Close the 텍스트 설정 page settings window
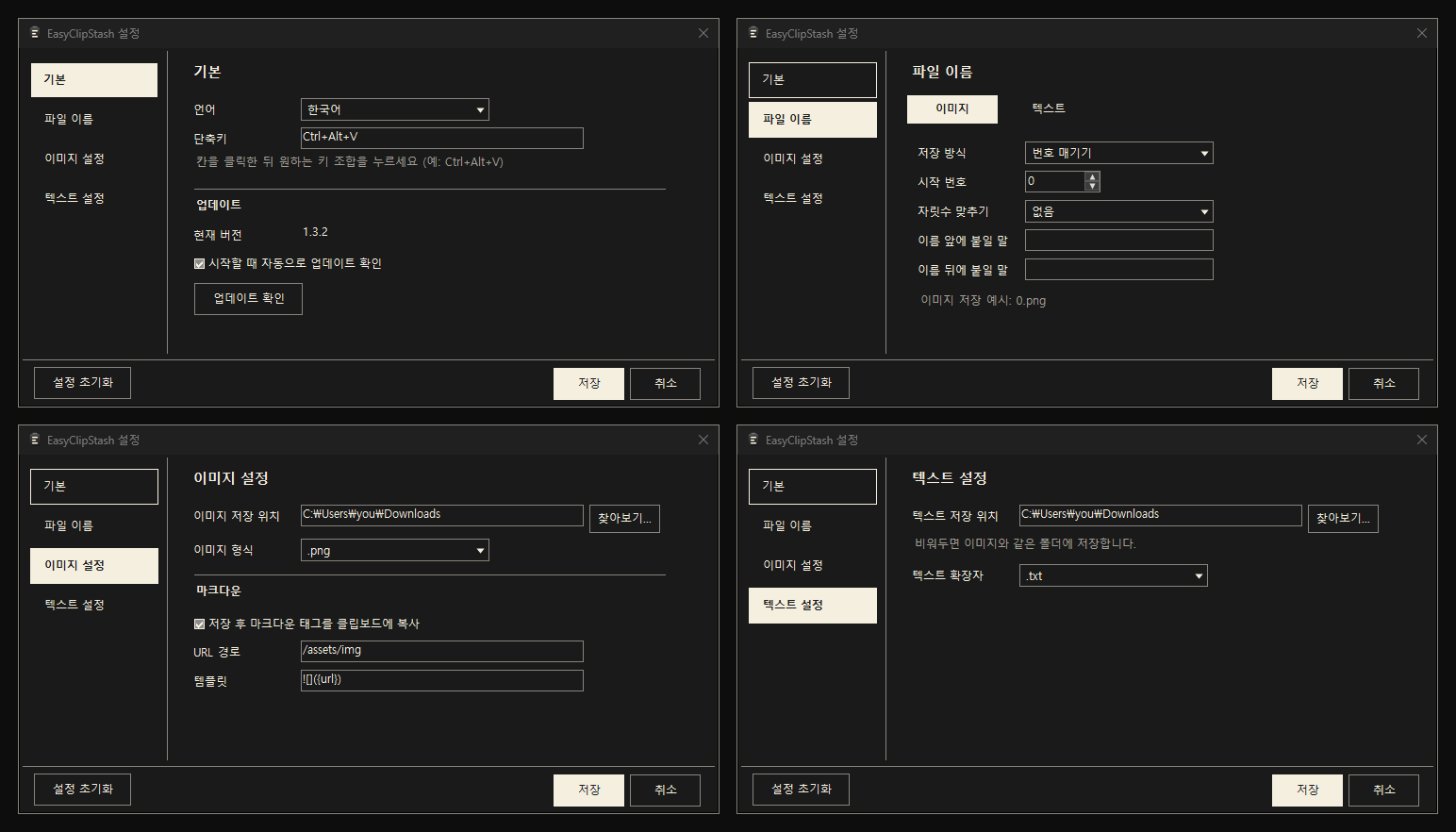 [1422, 440]
